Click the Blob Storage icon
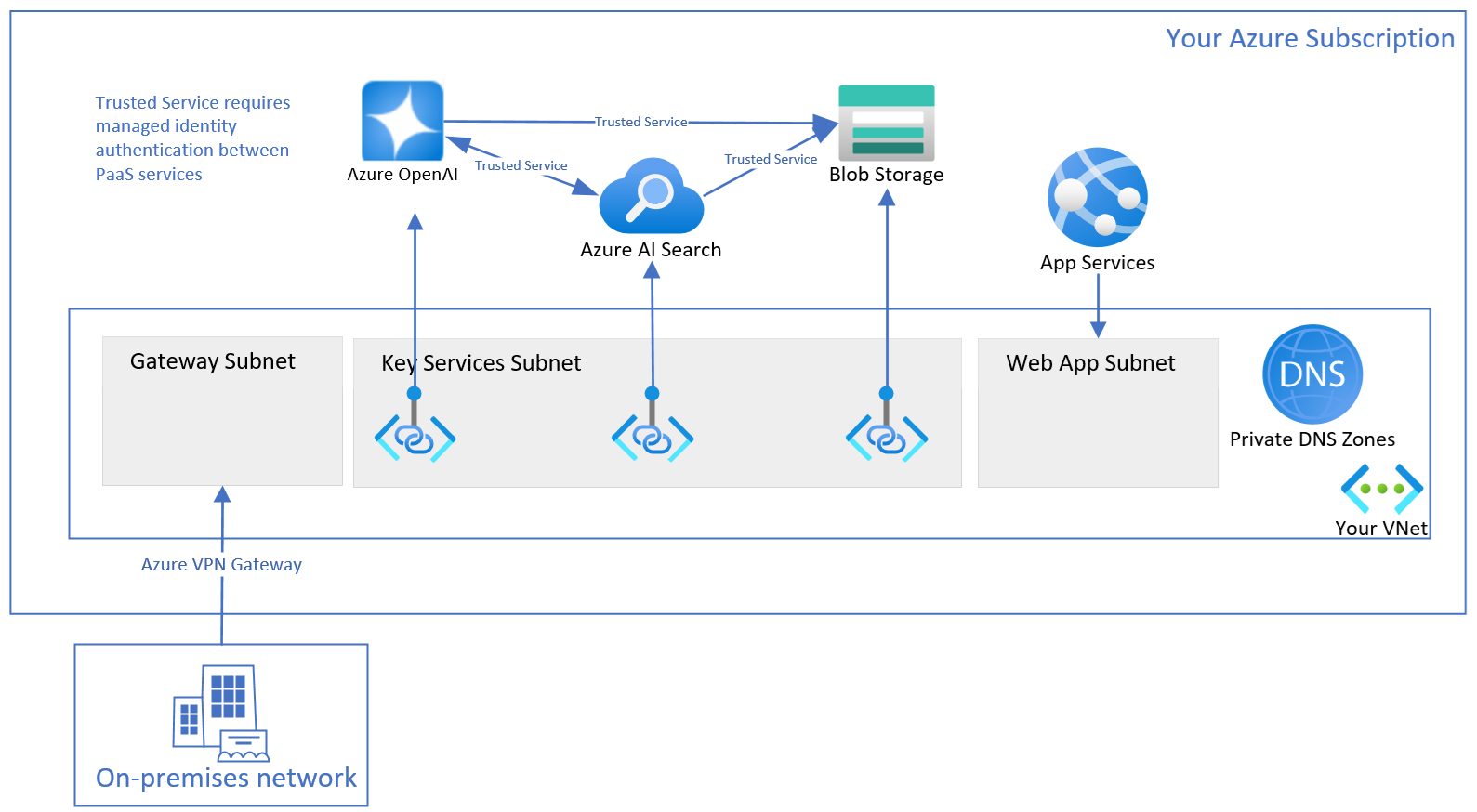This screenshot has height=812, width=1477. pyautogui.click(x=886, y=123)
